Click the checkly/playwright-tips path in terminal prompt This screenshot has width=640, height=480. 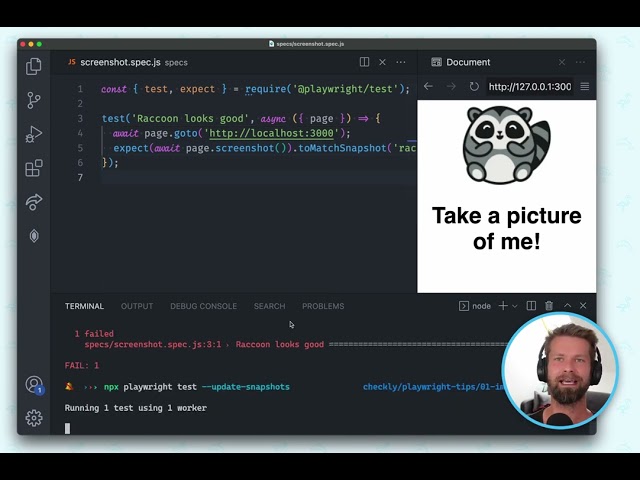(433, 387)
